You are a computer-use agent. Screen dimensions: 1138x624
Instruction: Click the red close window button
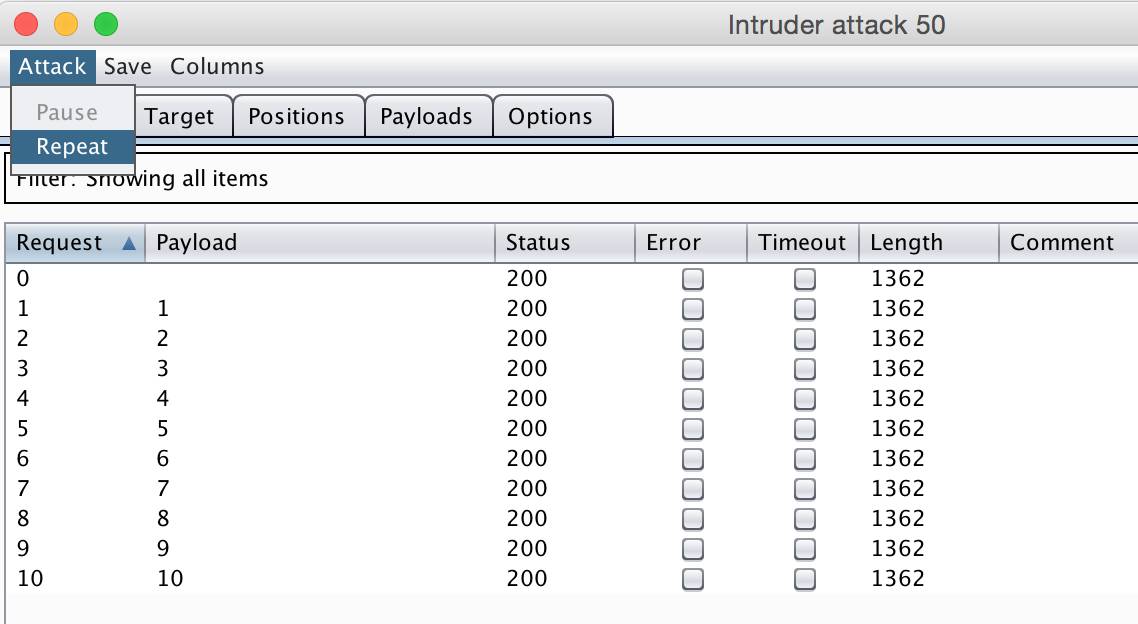coord(26,24)
